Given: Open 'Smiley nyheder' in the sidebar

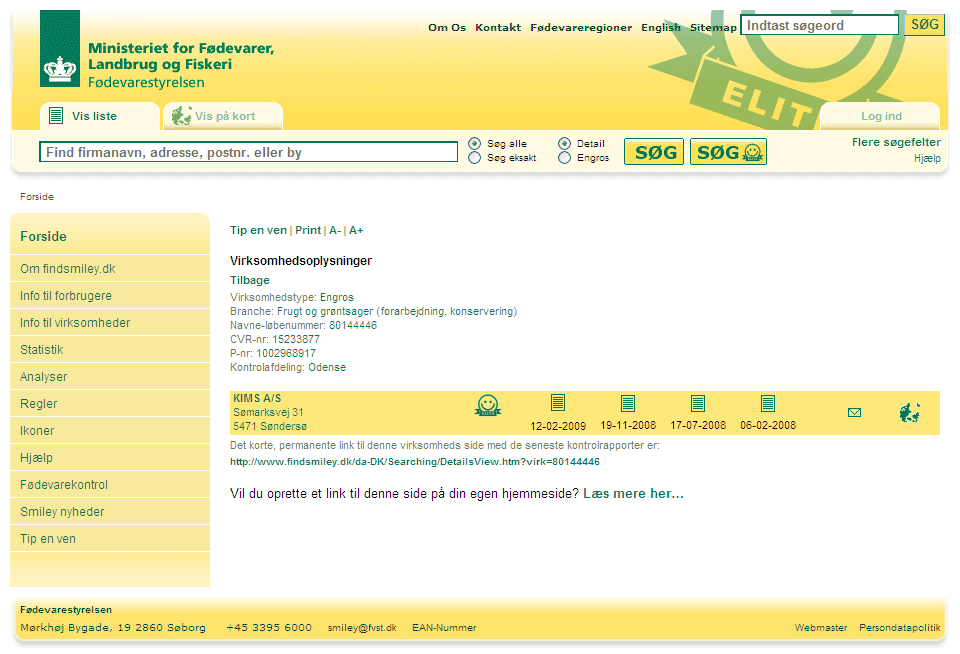Looking at the screenshot, I should [62, 511].
